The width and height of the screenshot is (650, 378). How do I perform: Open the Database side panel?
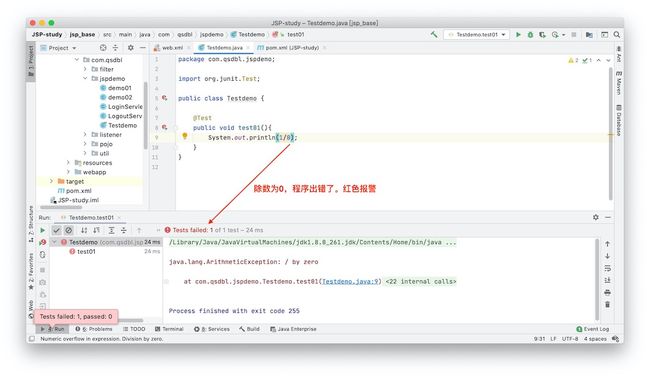tap(618, 121)
